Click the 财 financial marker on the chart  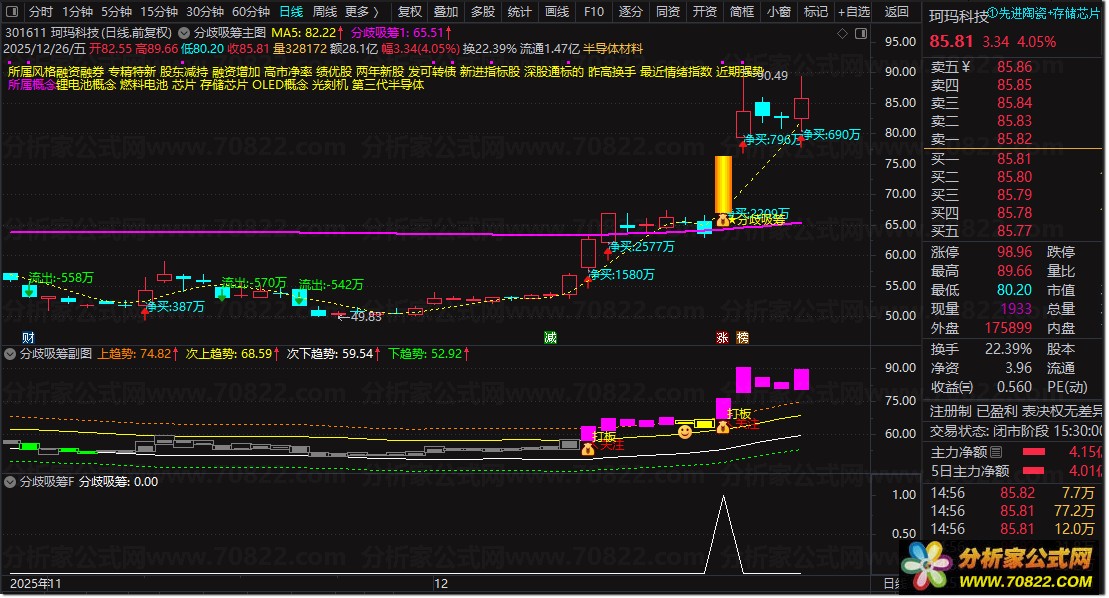click(x=28, y=337)
